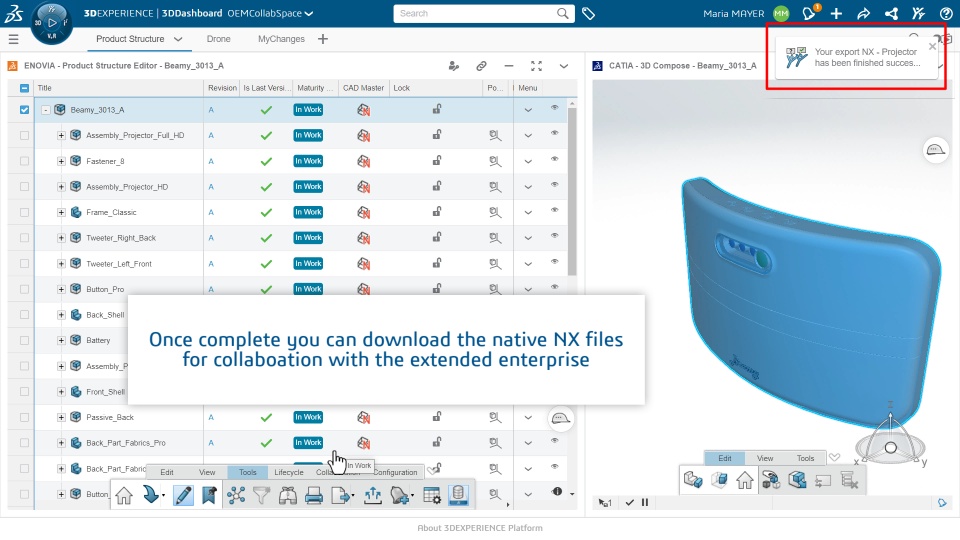This screenshot has width=960, height=540.
Task: Click the Home icon in CATIA toolbar
Action: tap(744, 480)
